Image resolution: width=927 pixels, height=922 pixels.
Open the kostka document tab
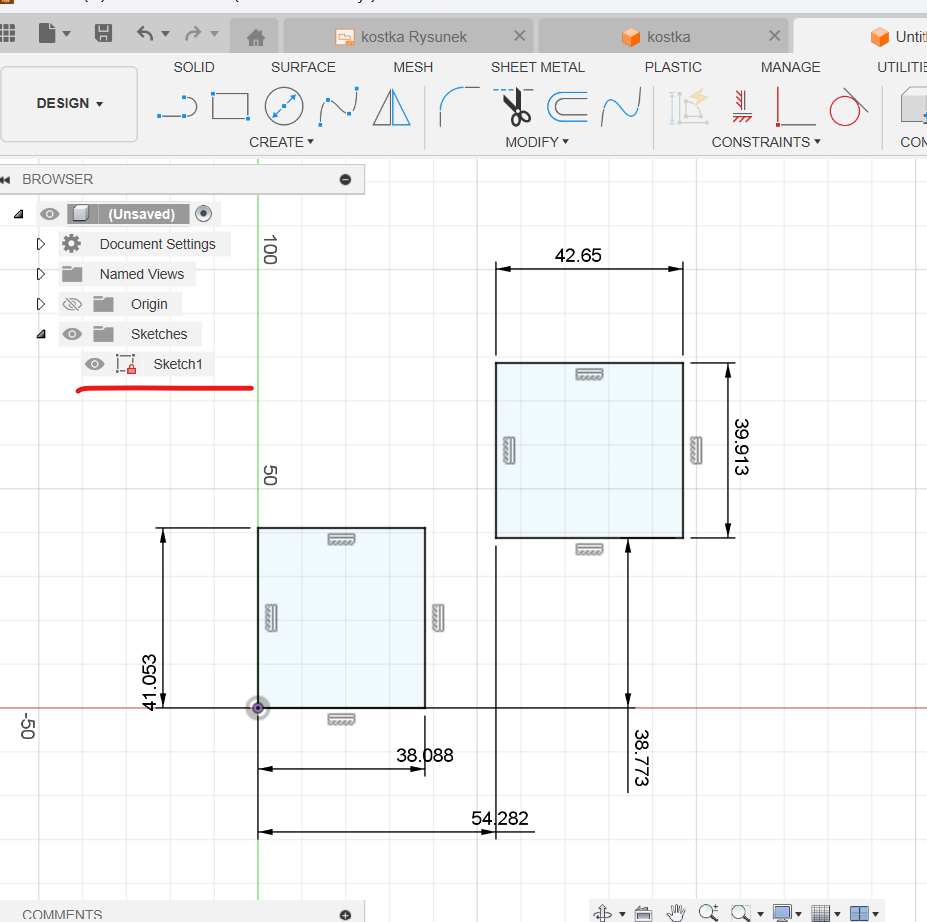click(663, 37)
